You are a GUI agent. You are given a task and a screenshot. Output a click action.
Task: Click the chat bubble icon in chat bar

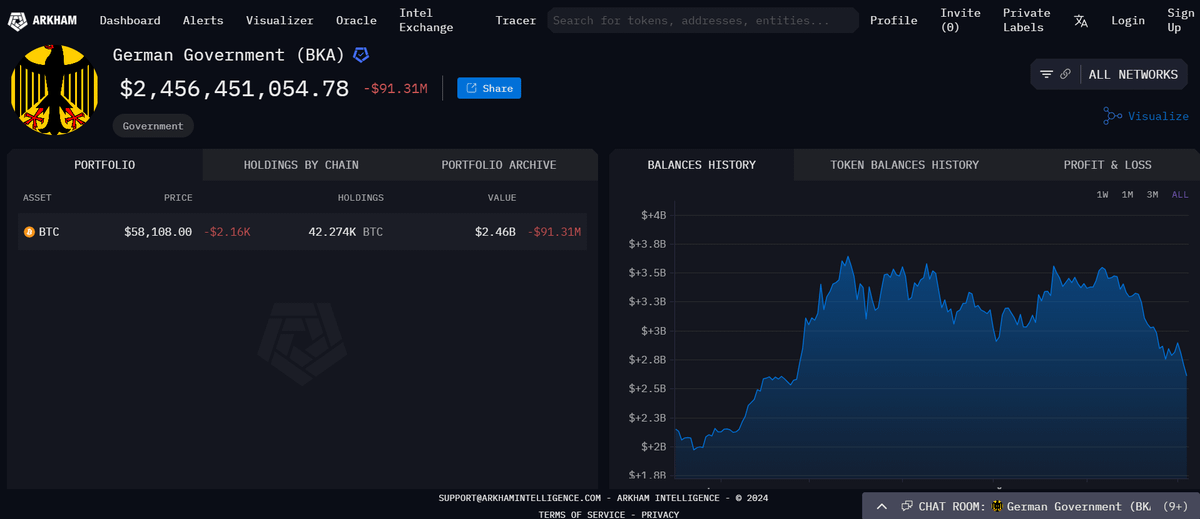tap(906, 506)
